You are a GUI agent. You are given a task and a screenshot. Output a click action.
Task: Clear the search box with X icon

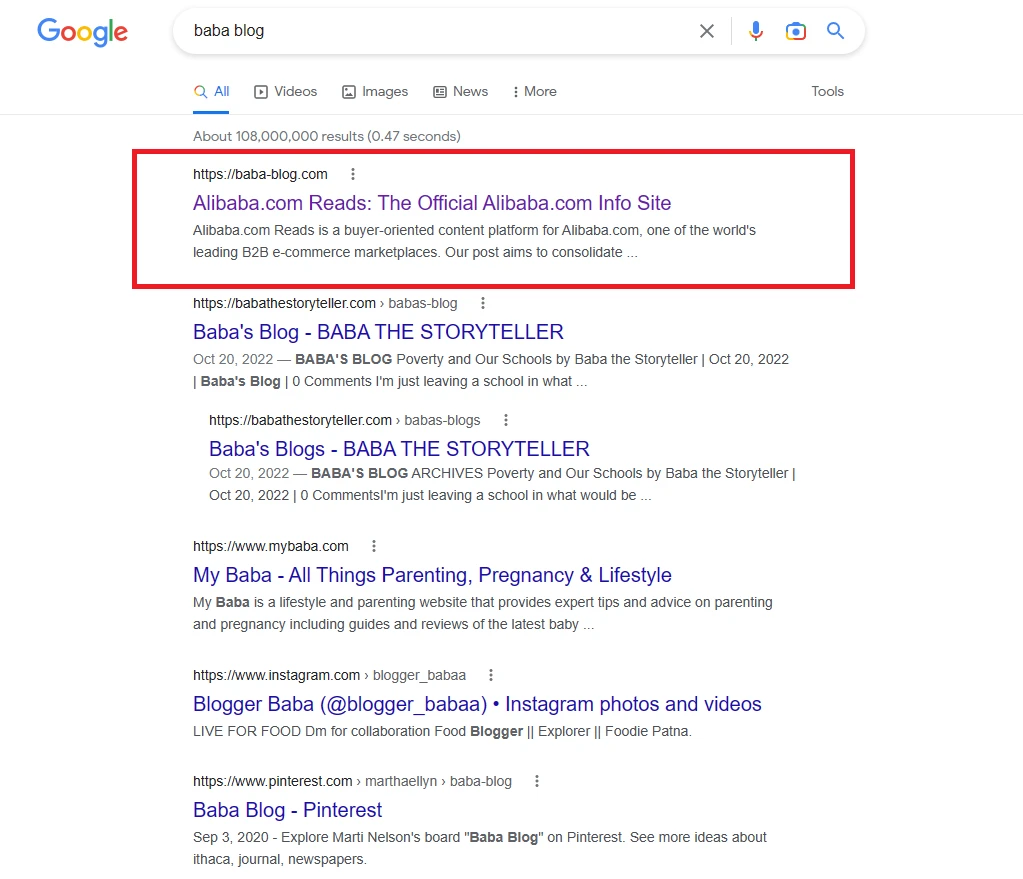[707, 31]
